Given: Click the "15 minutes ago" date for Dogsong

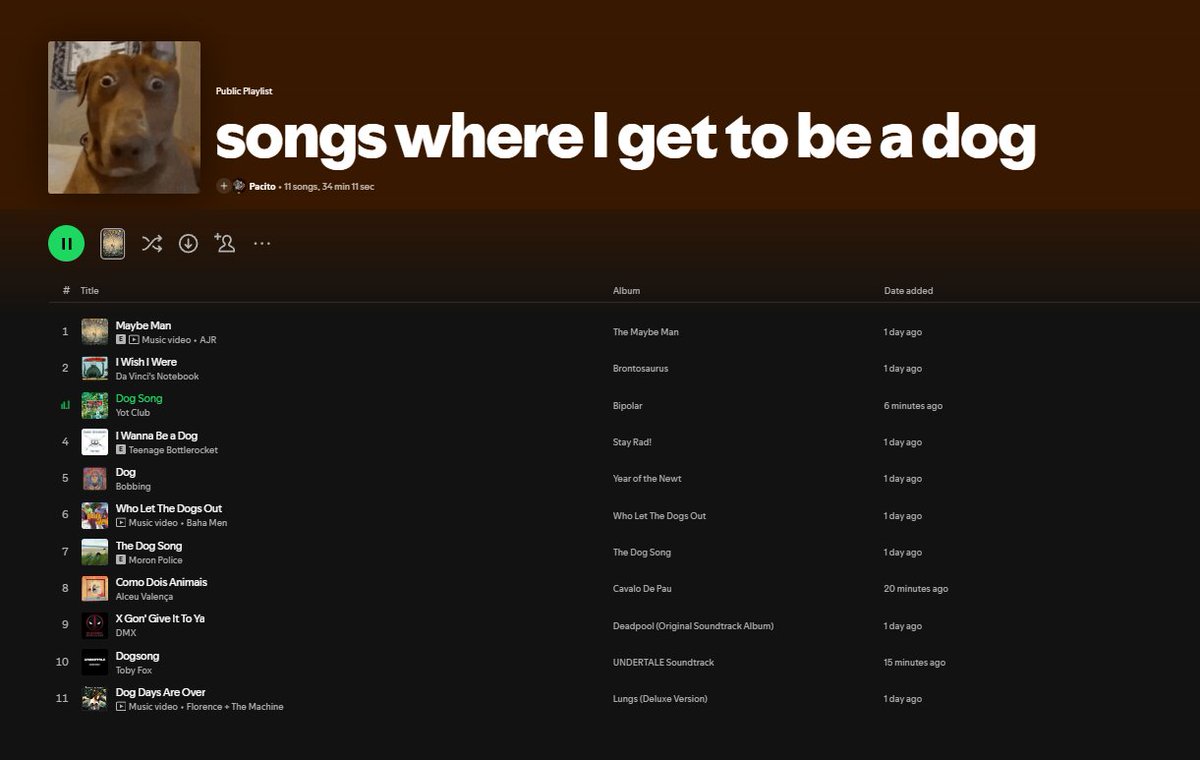Looking at the screenshot, I should 914,662.
